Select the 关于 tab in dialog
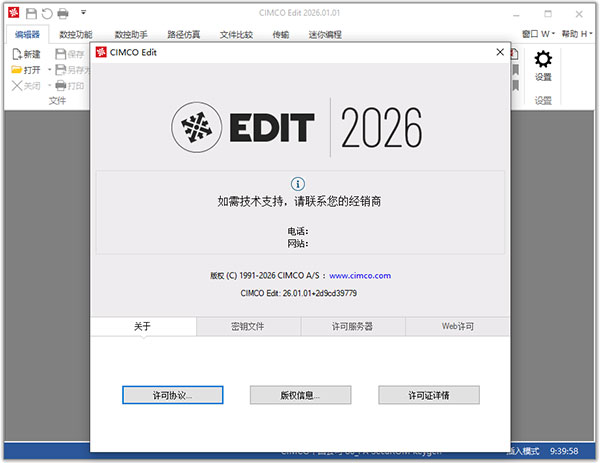Viewport: 600px width, 463px height. pos(143,326)
